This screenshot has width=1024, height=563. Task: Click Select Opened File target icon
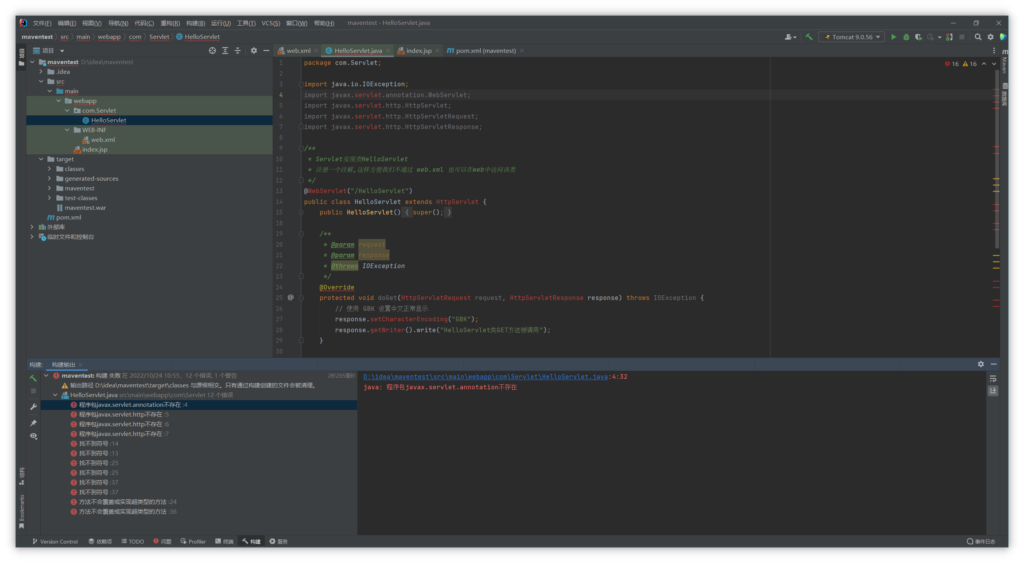tap(212, 50)
